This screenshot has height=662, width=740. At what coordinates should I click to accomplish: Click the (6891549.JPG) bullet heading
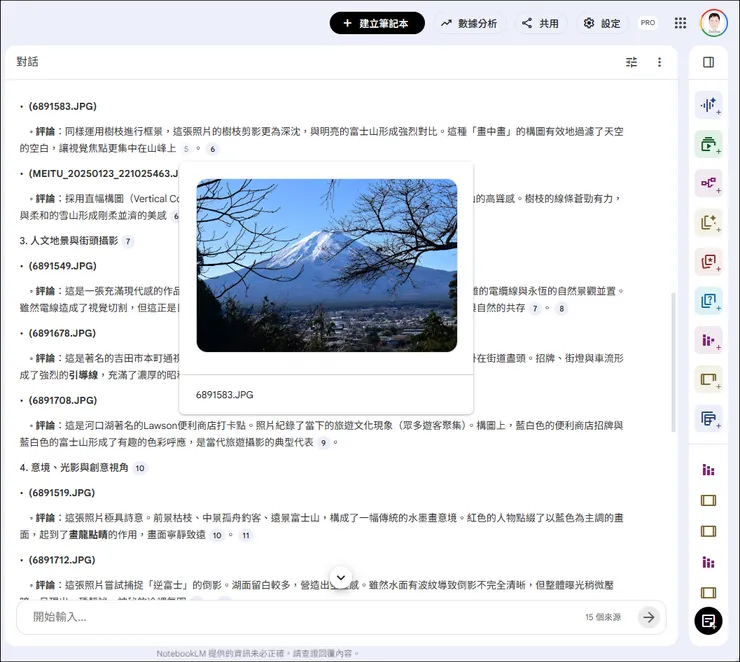pyautogui.click(x=62, y=266)
